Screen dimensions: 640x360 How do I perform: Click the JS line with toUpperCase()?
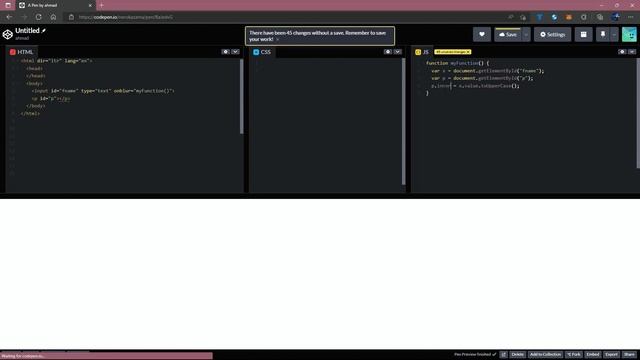click(x=476, y=86)
